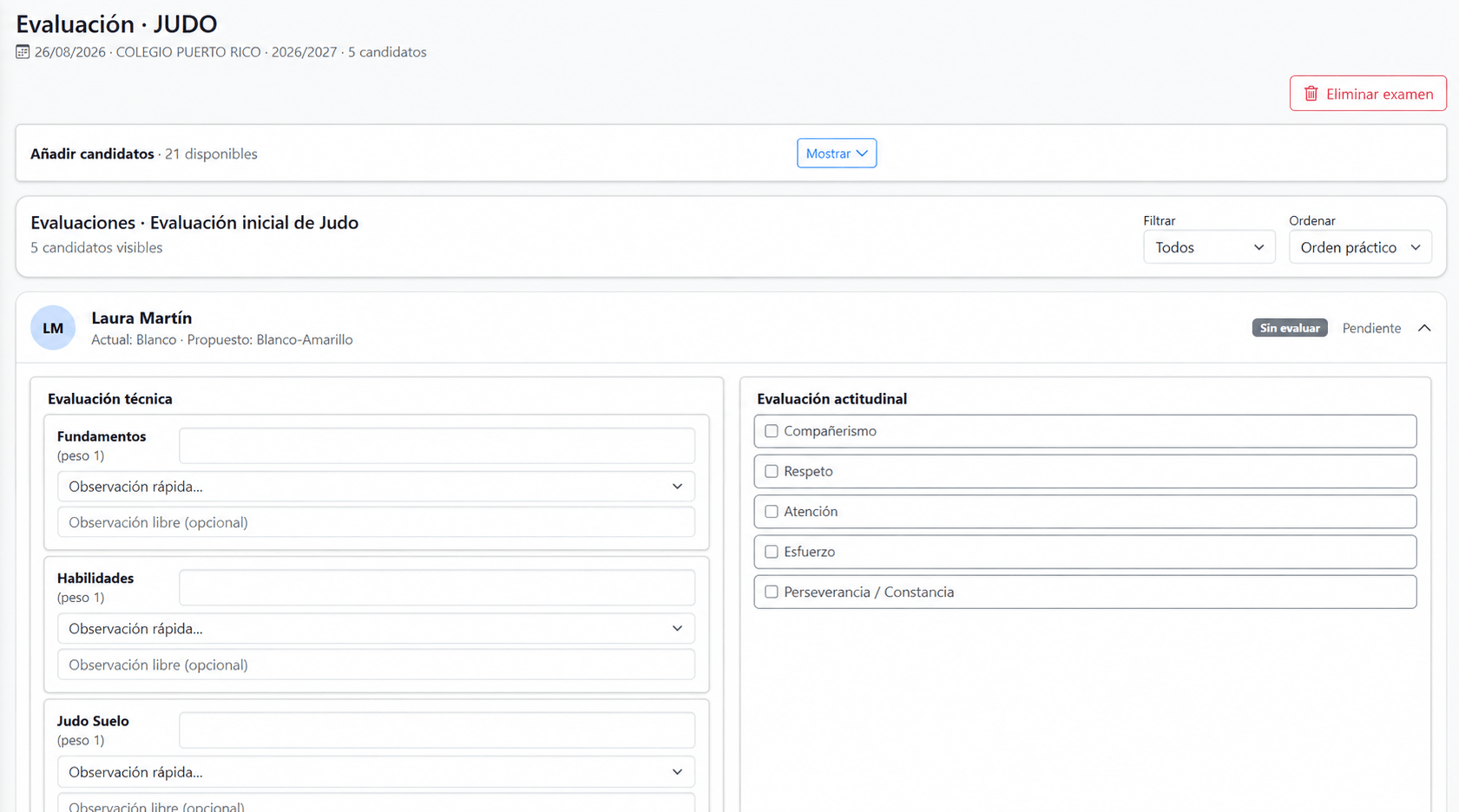Tick the Respeto checkbox
Viewport: 1459px width, 812px height.
[x=771, y=471]
